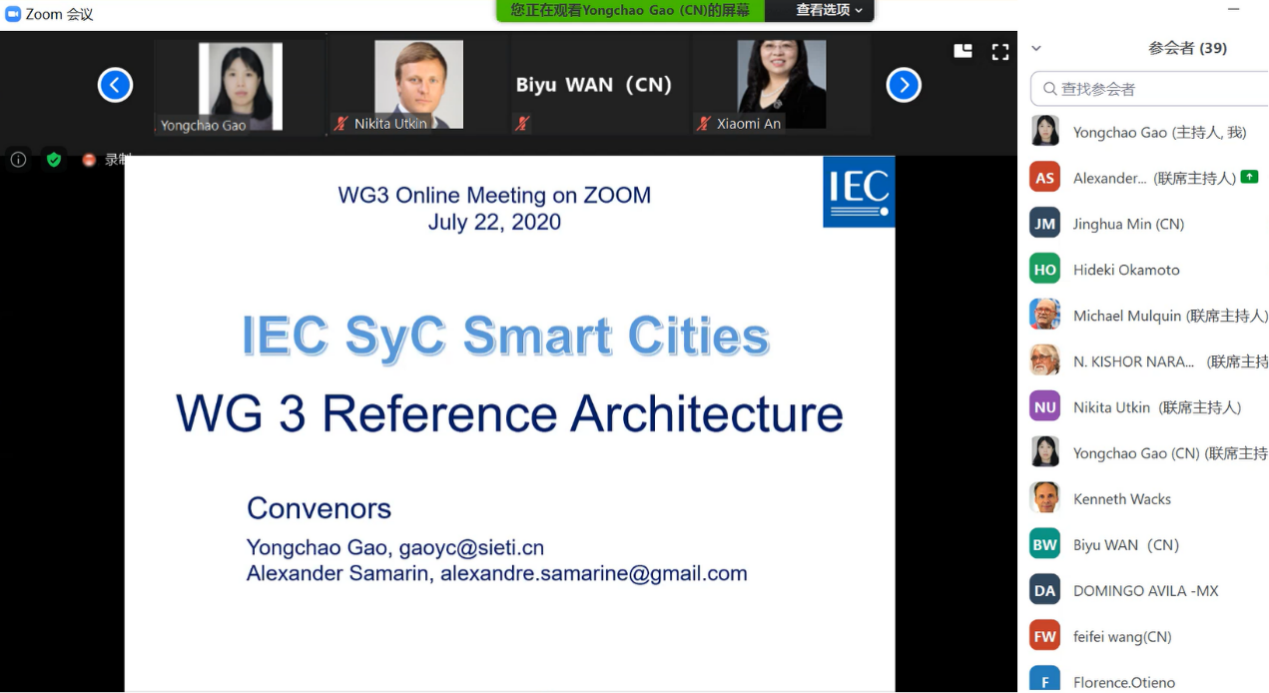Screen dimensions: 1269x693
Task: Open the 查看选项 view options dropdown
Action: [829, 10]
